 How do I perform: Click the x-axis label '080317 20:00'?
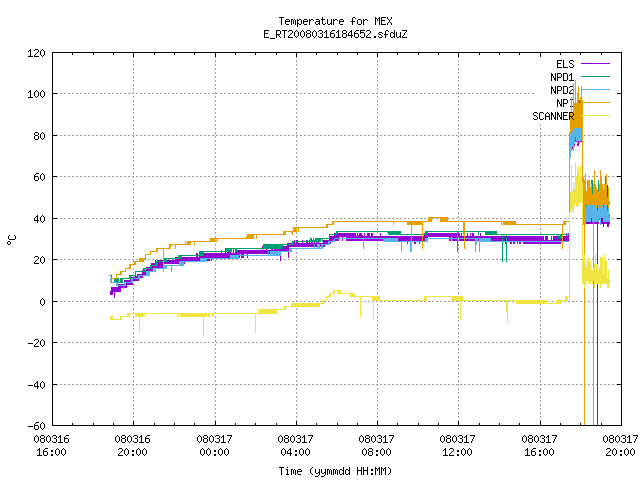coord(620,446)
